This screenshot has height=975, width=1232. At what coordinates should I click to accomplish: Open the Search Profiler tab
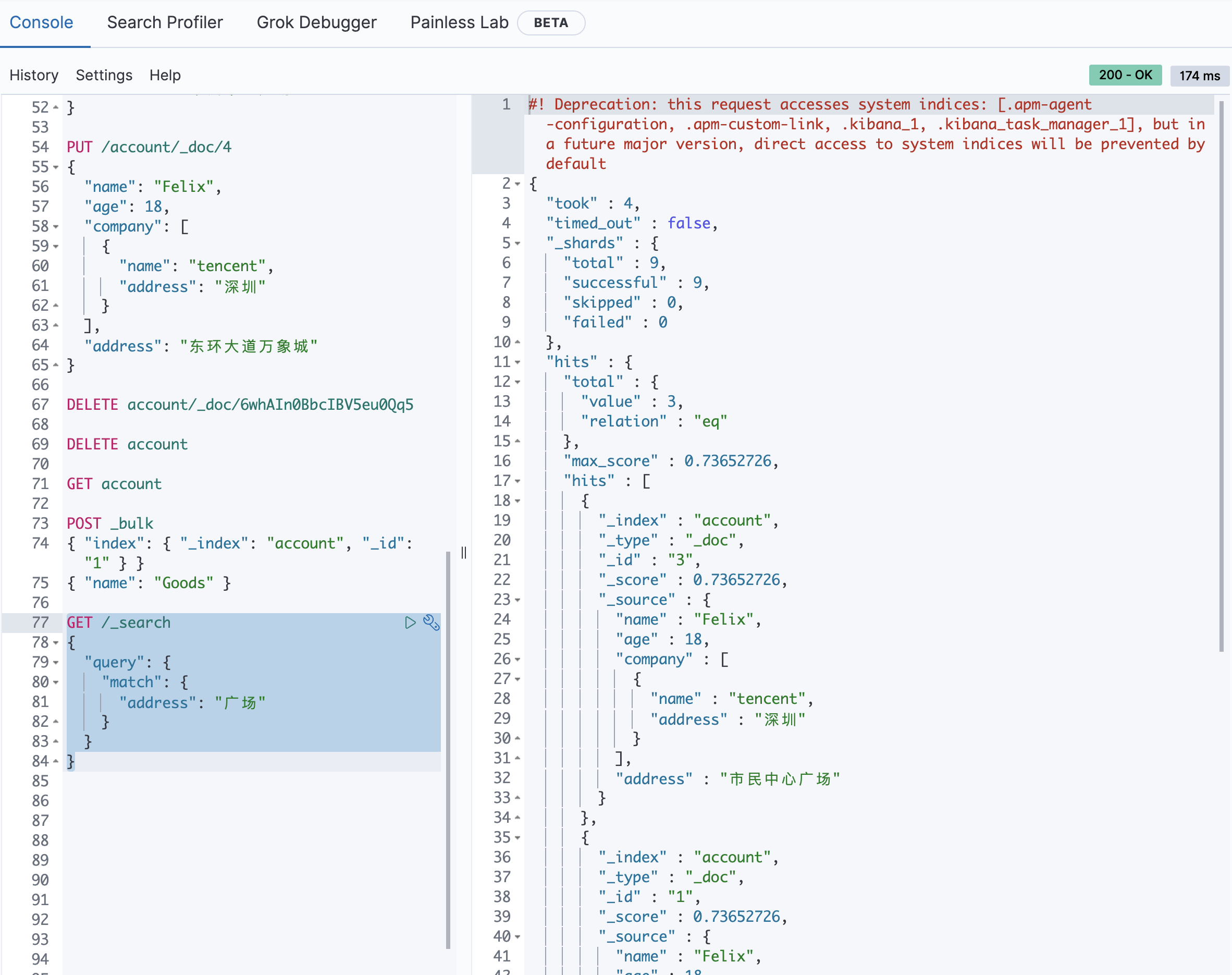click(165, 22)
